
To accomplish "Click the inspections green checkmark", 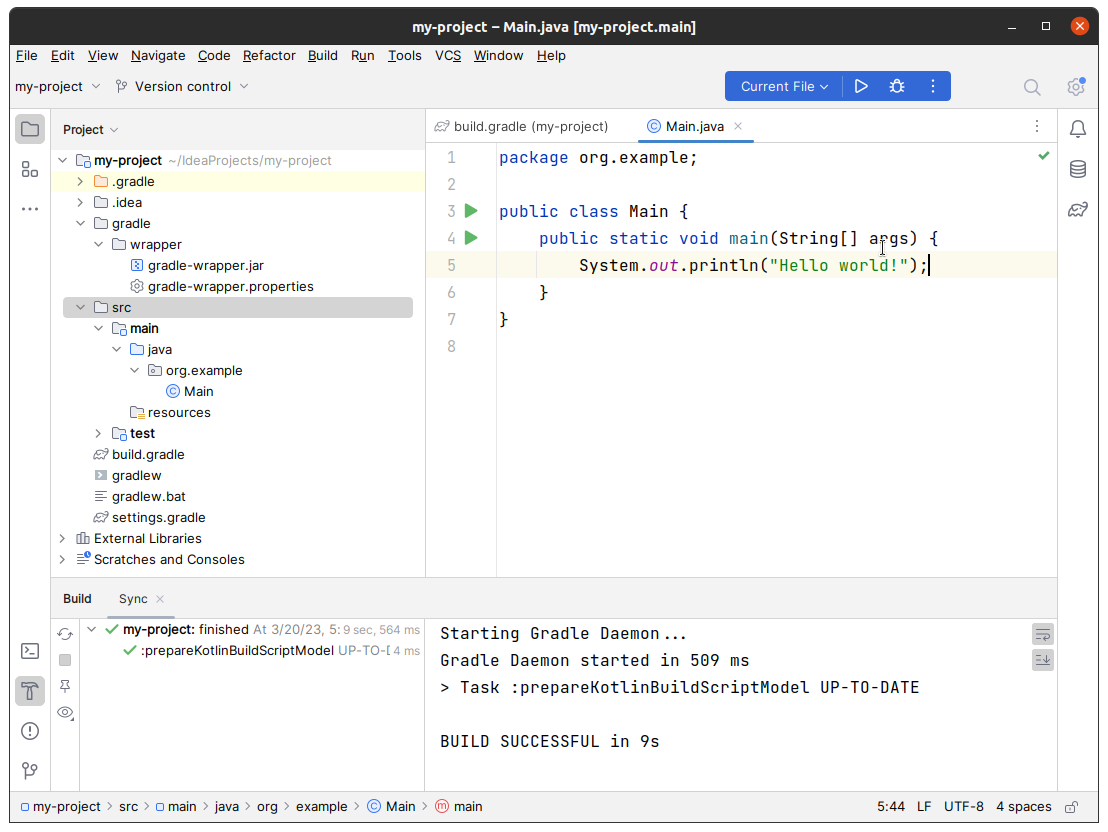I will [1044, 156].
